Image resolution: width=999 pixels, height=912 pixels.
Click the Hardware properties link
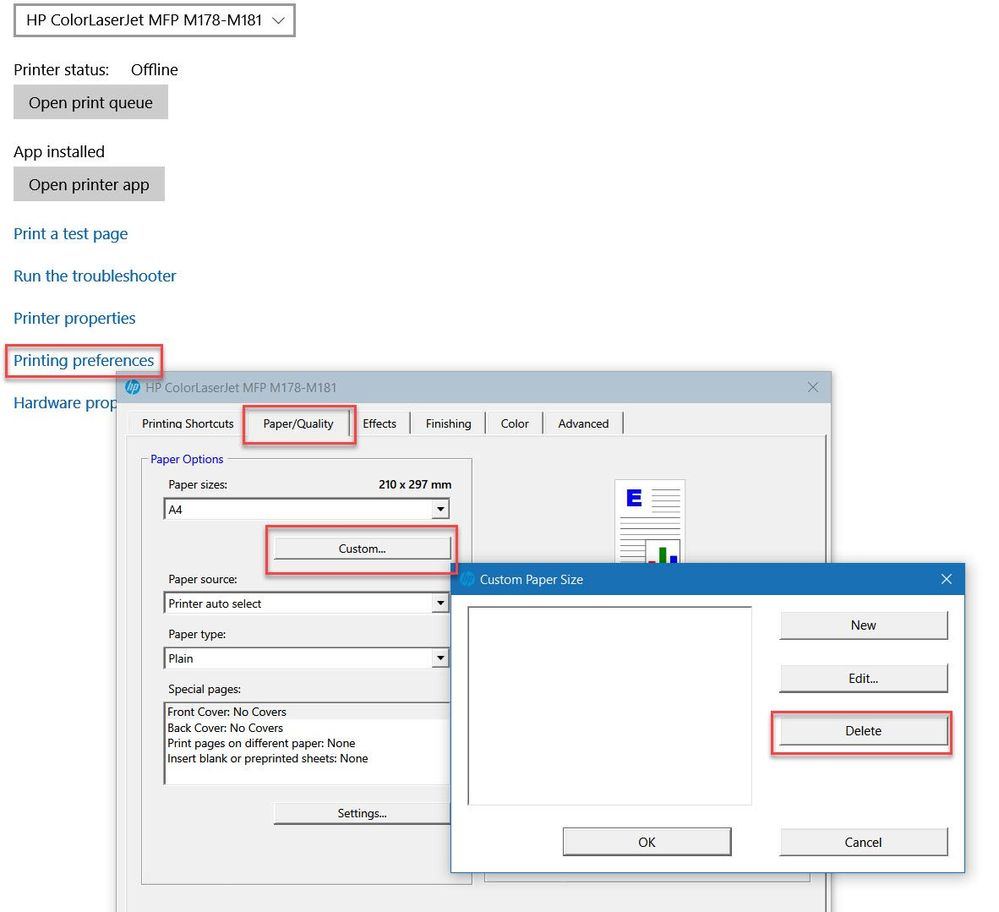point(66,403)
